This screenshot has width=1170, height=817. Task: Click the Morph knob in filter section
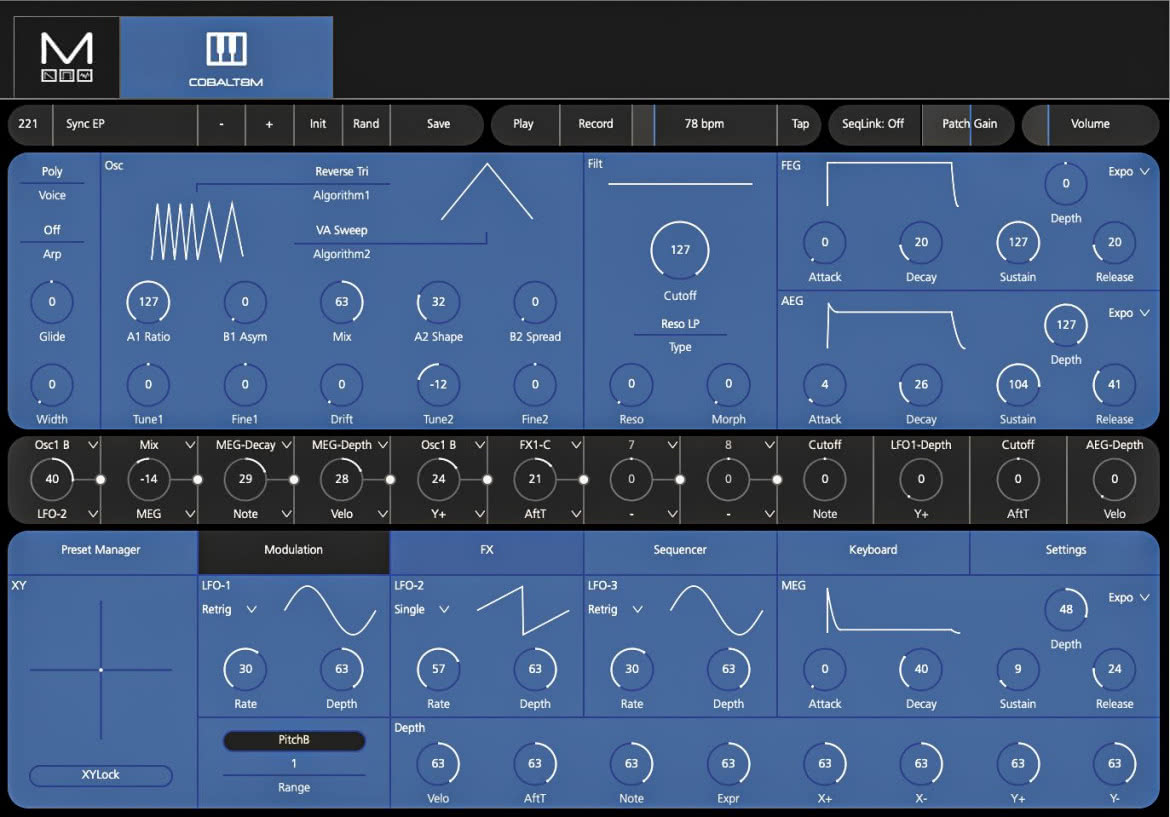click(728, 384)
